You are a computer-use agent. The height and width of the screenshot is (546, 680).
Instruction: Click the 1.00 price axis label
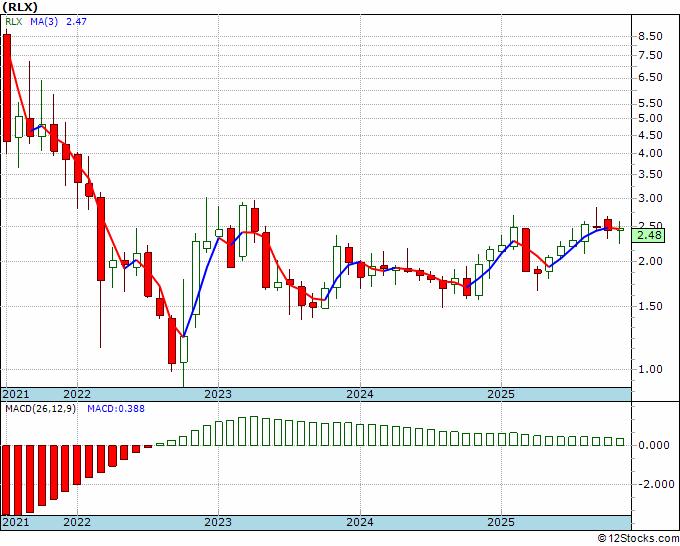point(651,369)
